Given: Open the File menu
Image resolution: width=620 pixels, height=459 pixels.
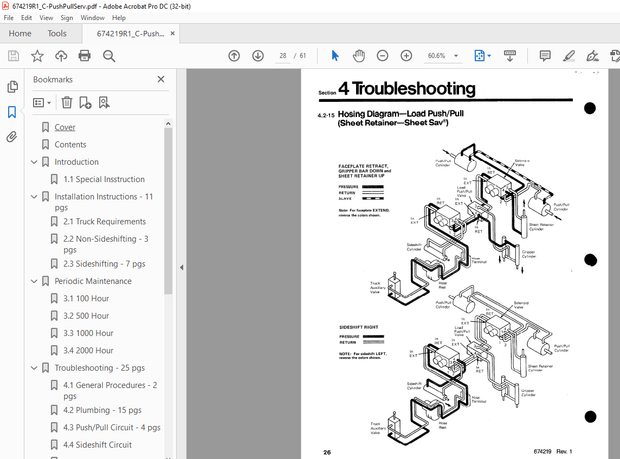Looking at the screenshot, I should (x=8, y=18).
